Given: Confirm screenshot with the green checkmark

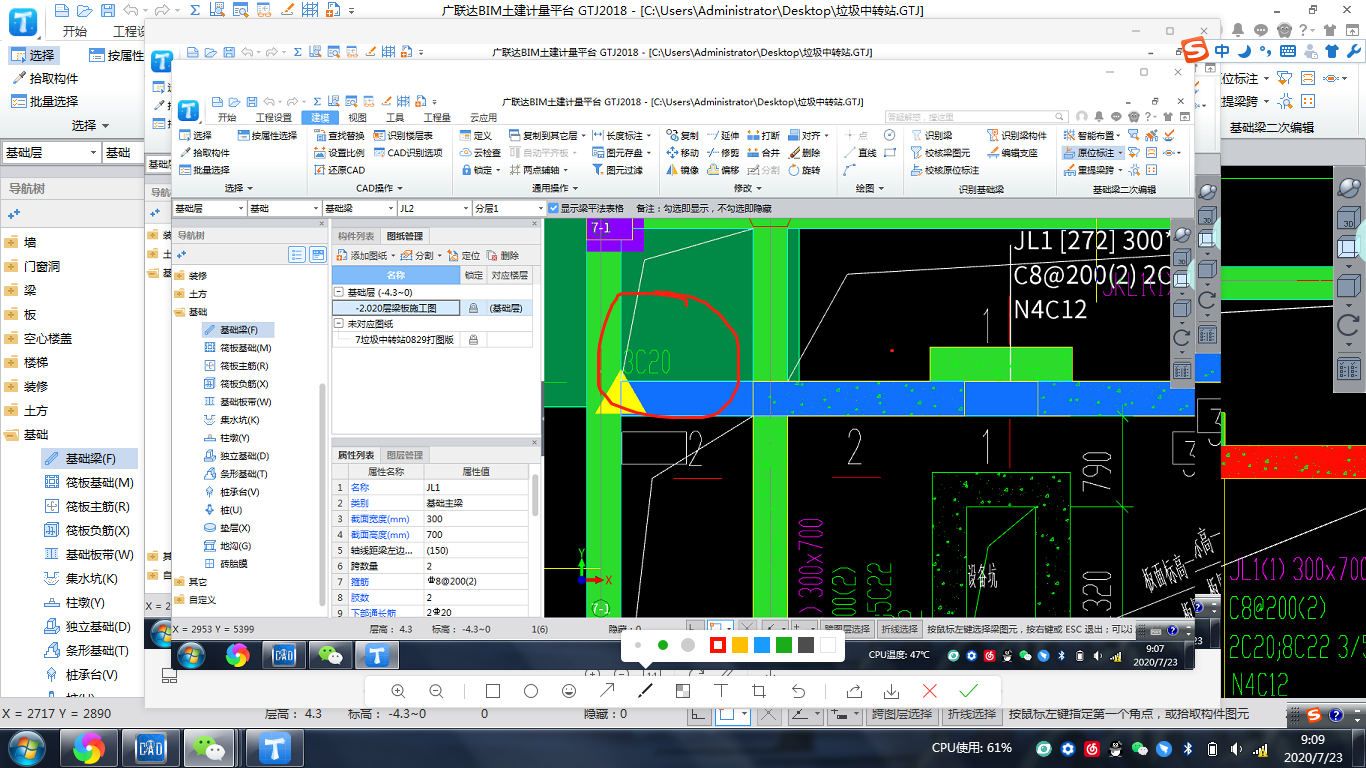Looking at the screenshot, I should (968, 691).
